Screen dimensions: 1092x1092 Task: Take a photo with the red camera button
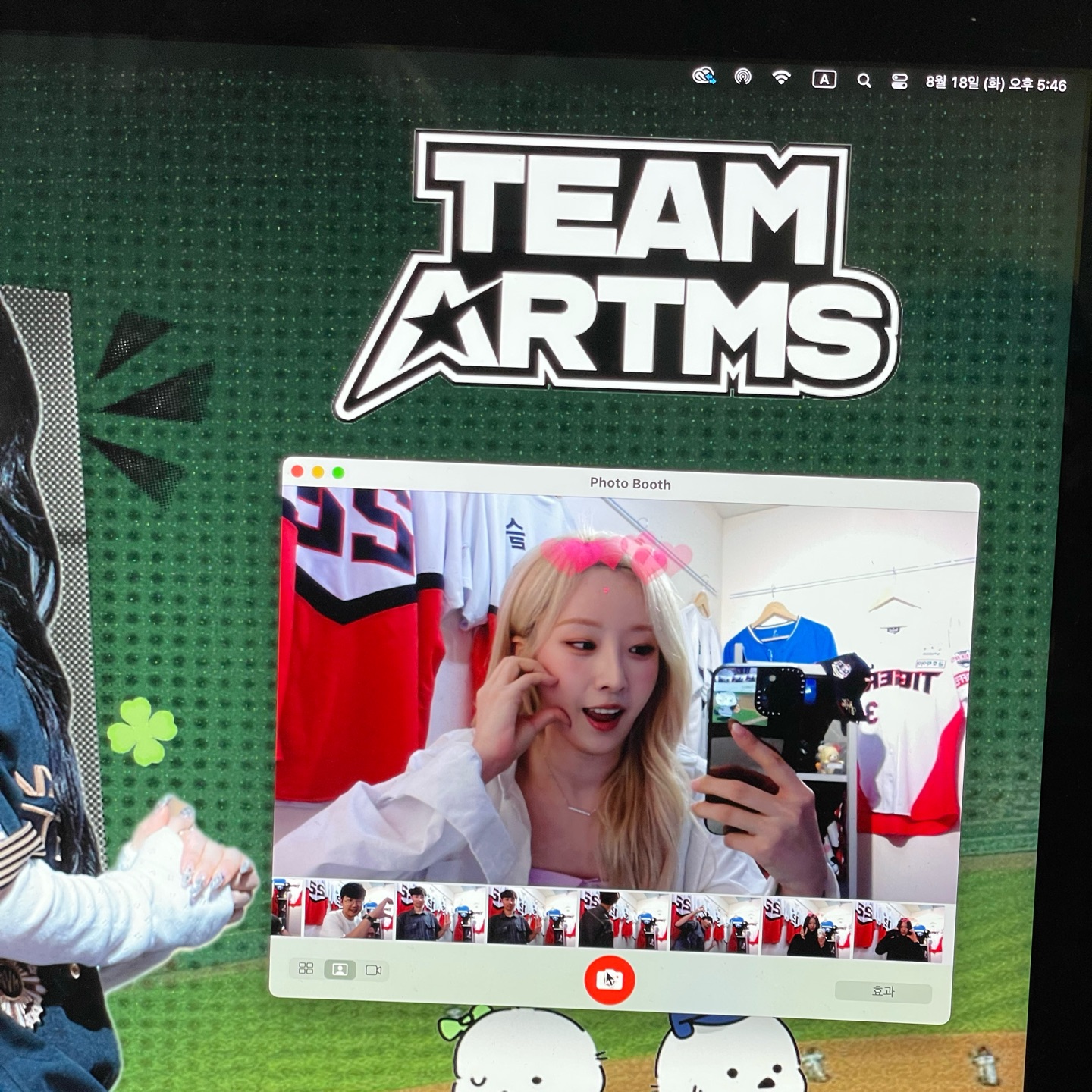pos(609,980)
